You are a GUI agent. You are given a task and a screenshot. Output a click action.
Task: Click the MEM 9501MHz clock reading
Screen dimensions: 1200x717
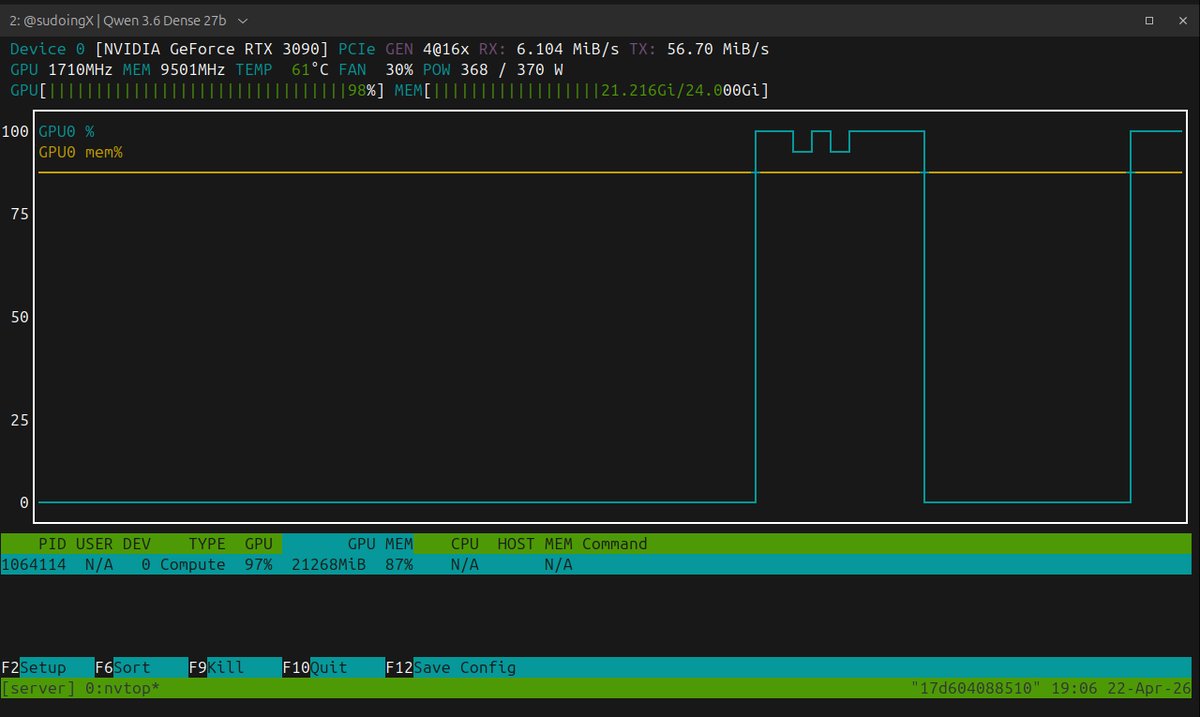(x=174, y=70)
